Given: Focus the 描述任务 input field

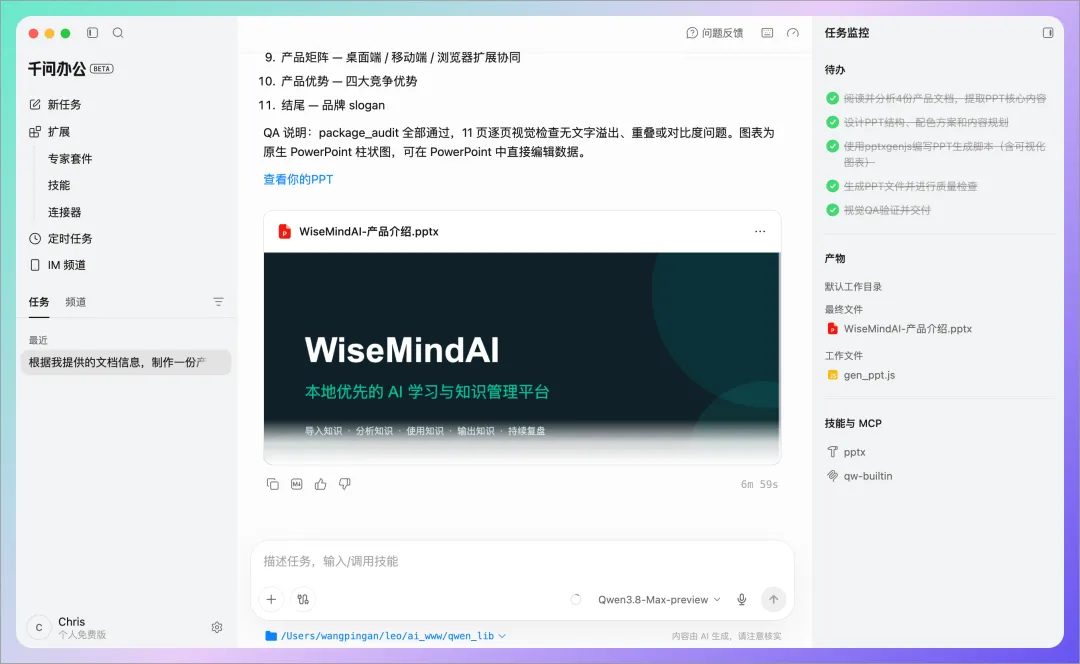Looking at the screenshot, I should (x=522, y=561).
